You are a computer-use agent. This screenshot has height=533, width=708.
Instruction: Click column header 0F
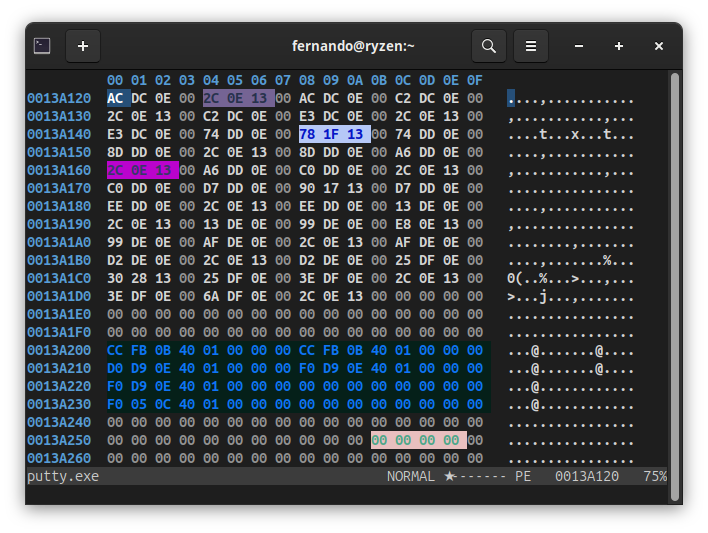point(475,80)
